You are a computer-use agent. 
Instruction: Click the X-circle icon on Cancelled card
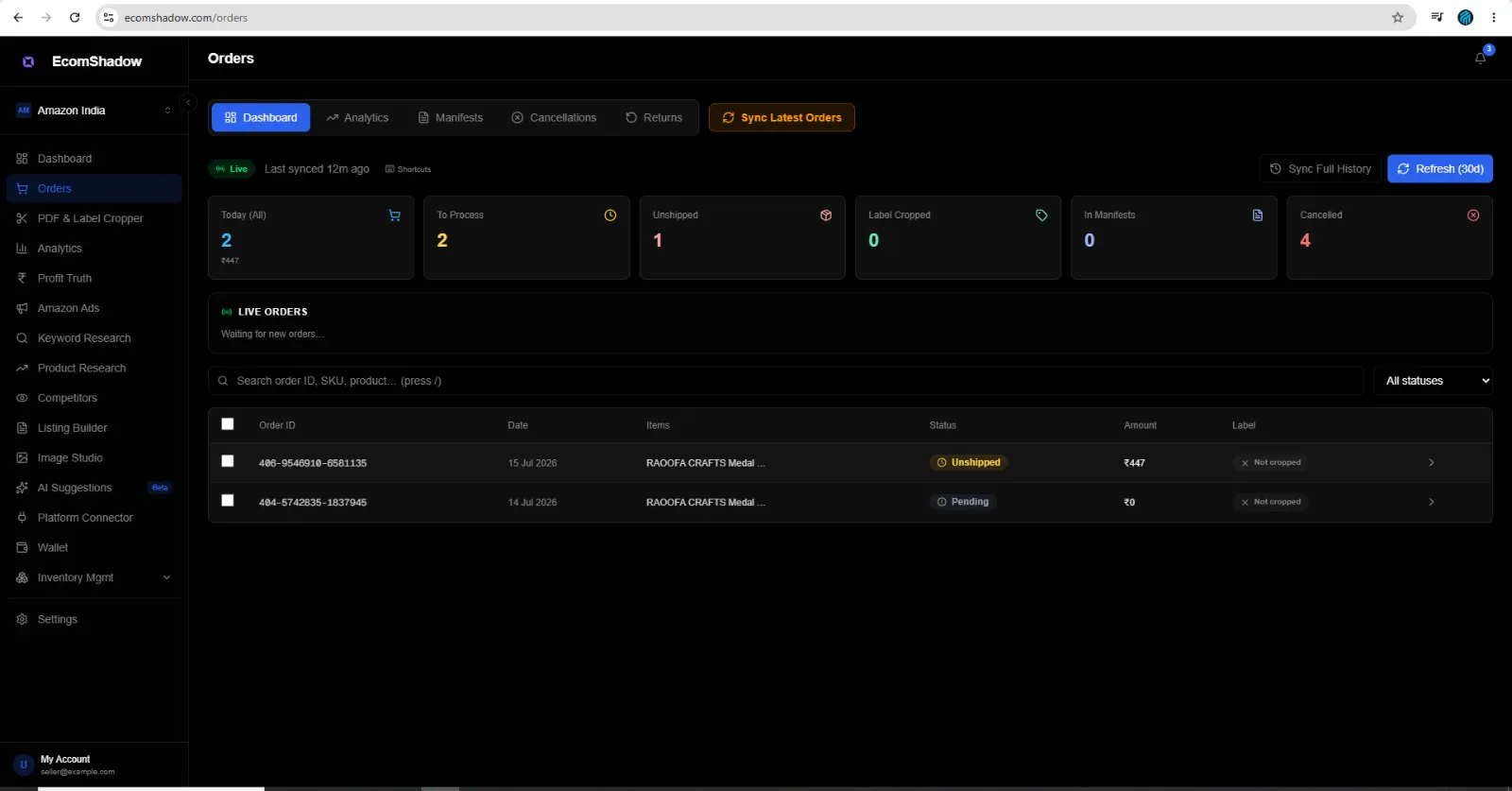tap(1473, 215)
